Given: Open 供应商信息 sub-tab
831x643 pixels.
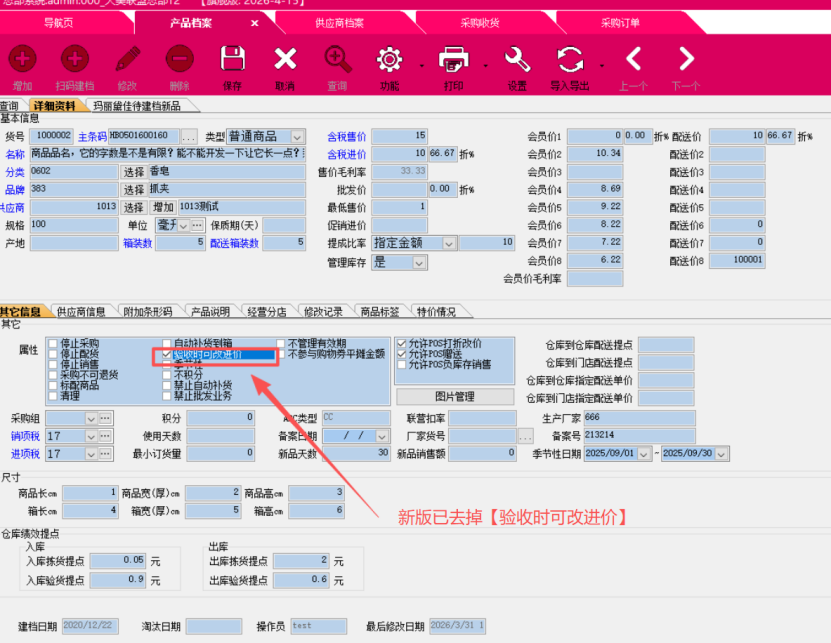Looking at the screenshot, I should click(x=81, y=312).
